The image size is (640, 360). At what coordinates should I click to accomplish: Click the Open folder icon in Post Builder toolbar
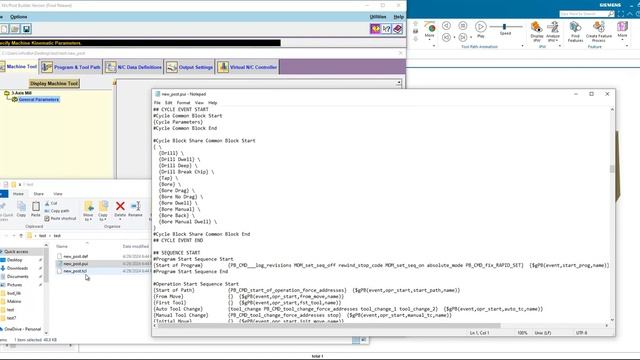(15, 29)
